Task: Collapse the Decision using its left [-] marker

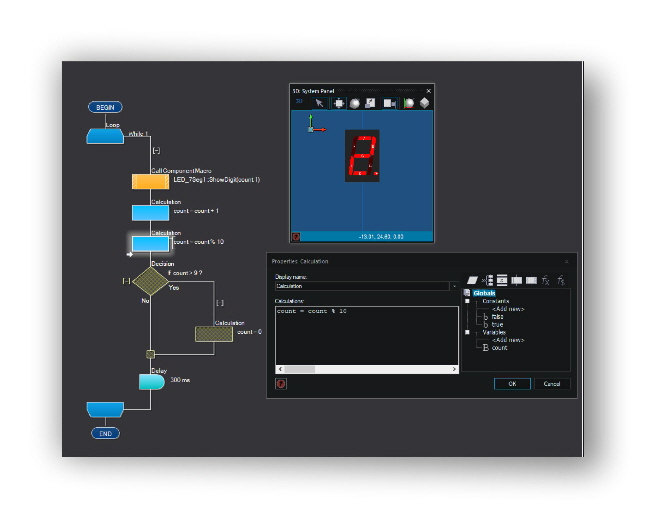Action: pyautogui.click(x=126, y=281)
